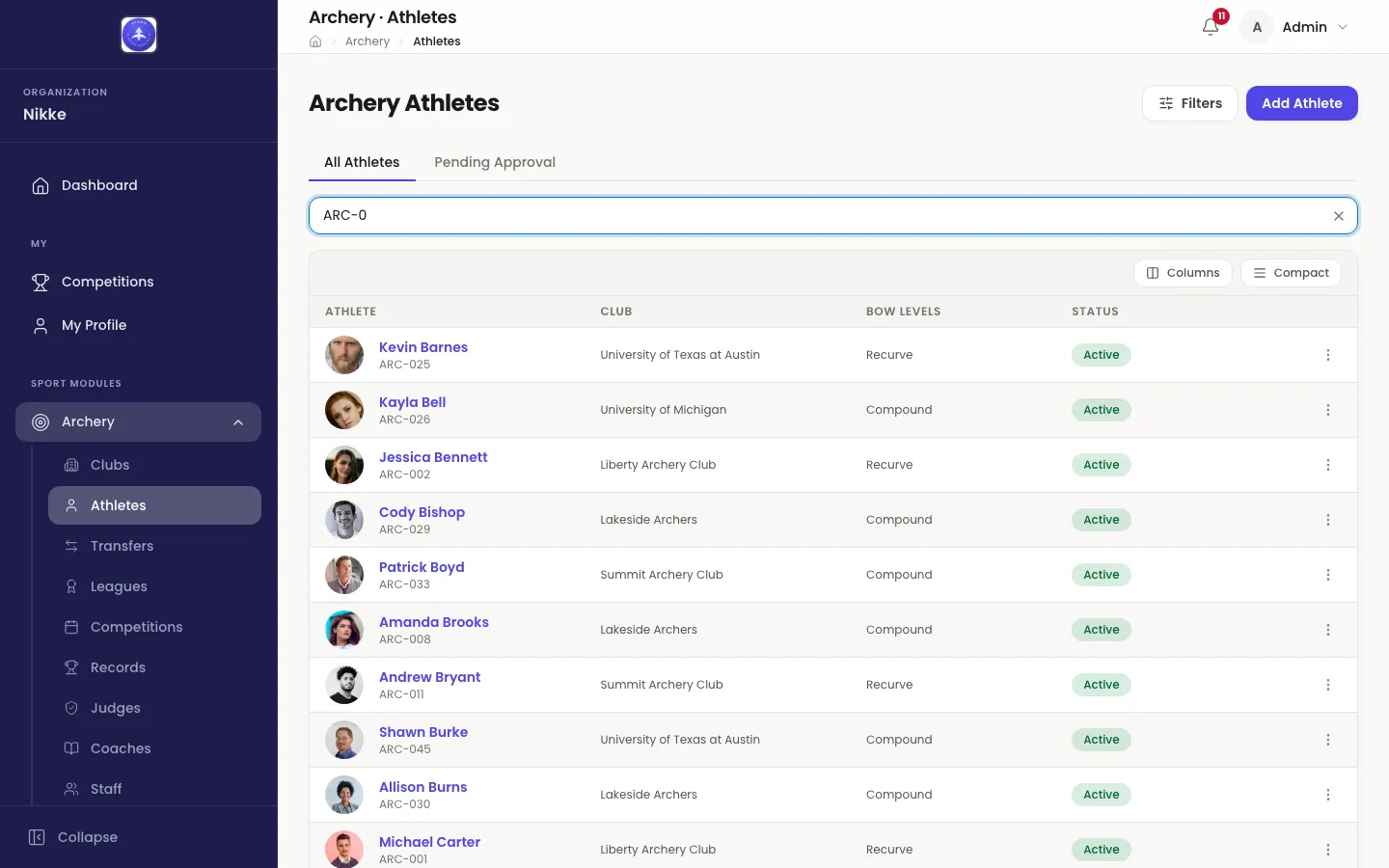
Task: Select Athletes in sidebar
Action: [154, 505]
